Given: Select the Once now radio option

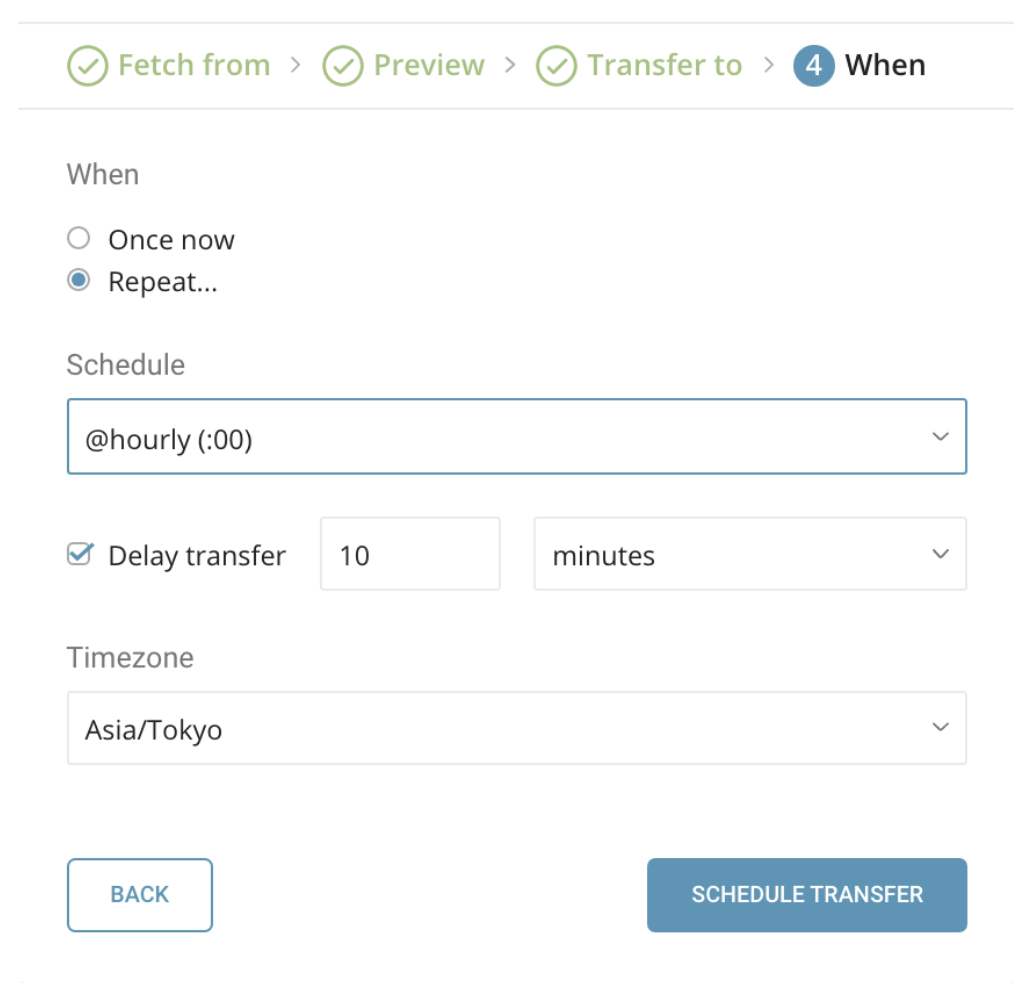Looking at the screenshot, I should (x=78, y=239).
